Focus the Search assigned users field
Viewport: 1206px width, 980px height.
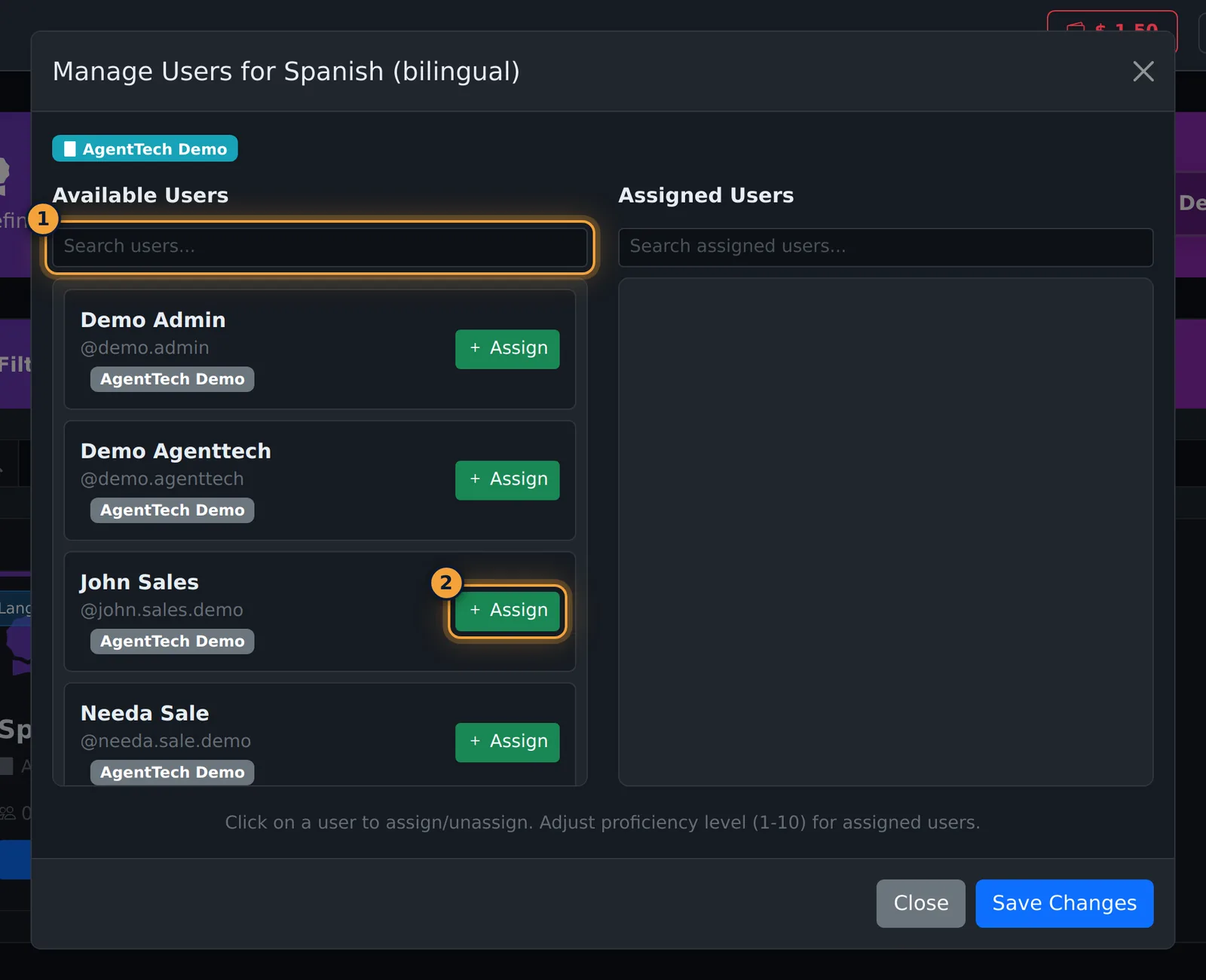point(886,247)
